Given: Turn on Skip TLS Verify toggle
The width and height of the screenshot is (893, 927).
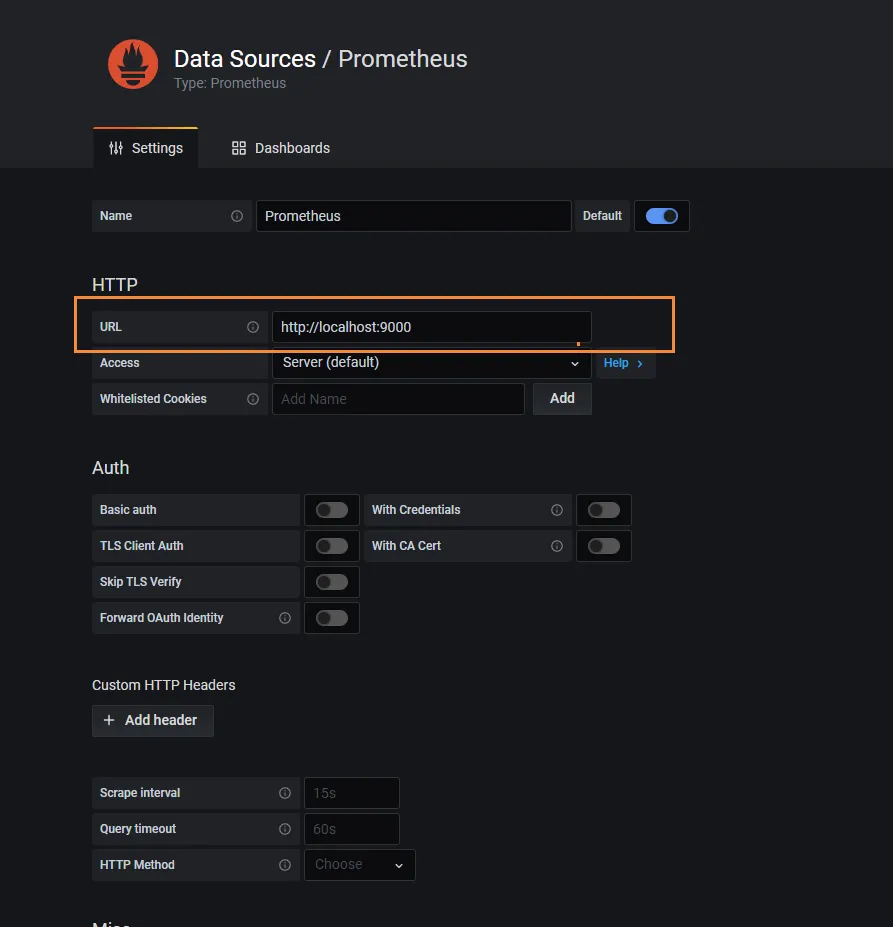Looking at the screenshot, I should coord(332,582).
